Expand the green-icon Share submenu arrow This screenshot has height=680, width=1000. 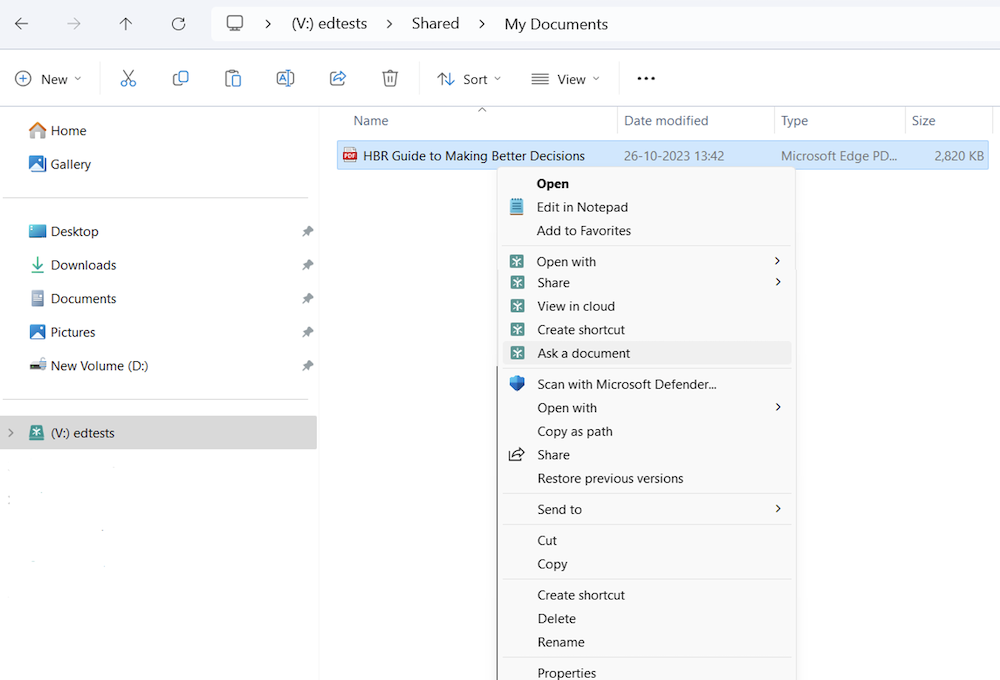click(x=777, y=282)
